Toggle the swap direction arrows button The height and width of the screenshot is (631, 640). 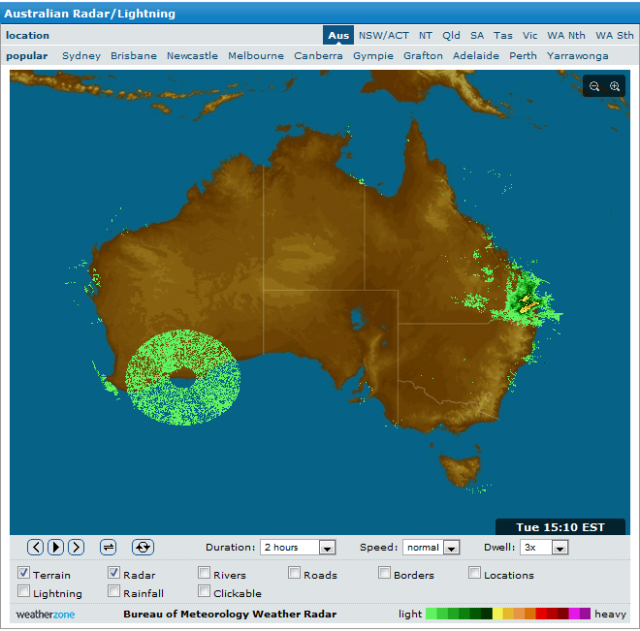click(x=108, y=547)
